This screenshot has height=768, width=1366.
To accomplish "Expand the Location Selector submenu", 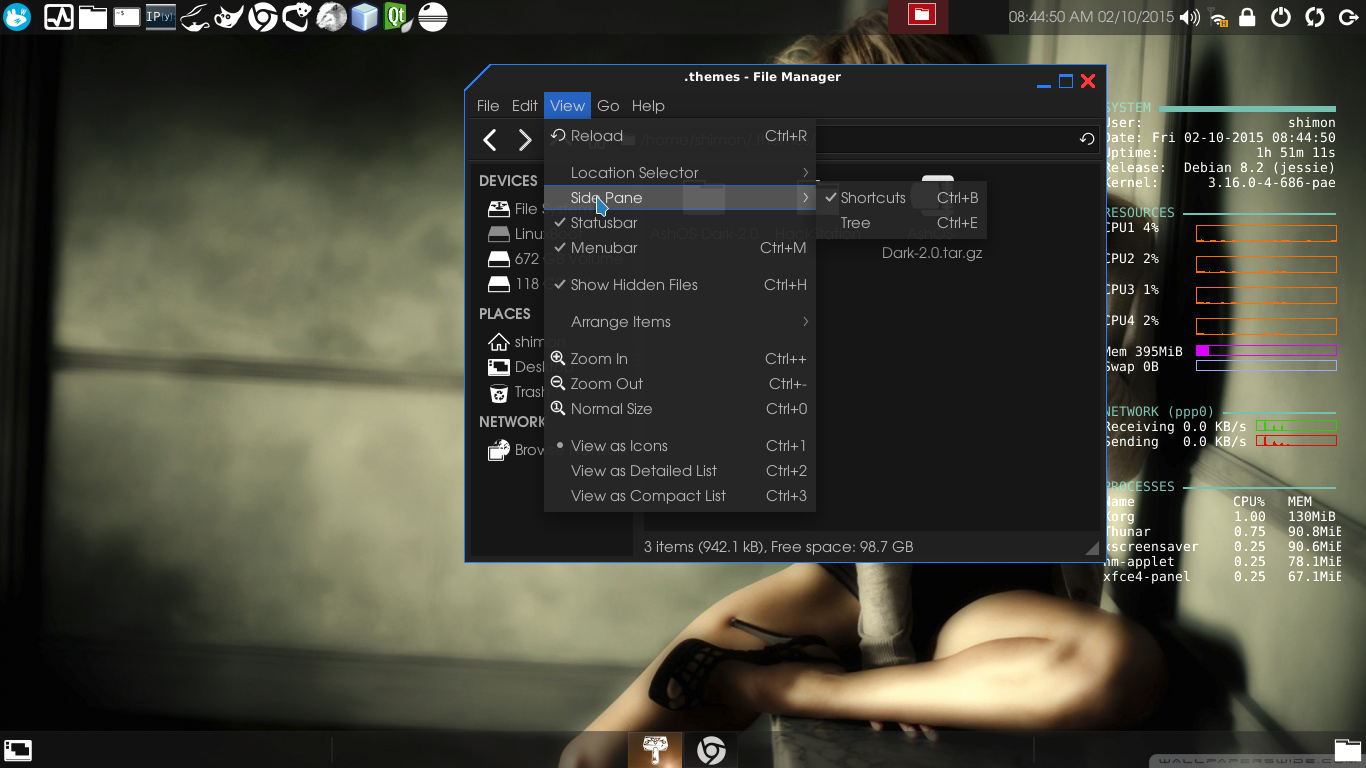I will 680,173.
